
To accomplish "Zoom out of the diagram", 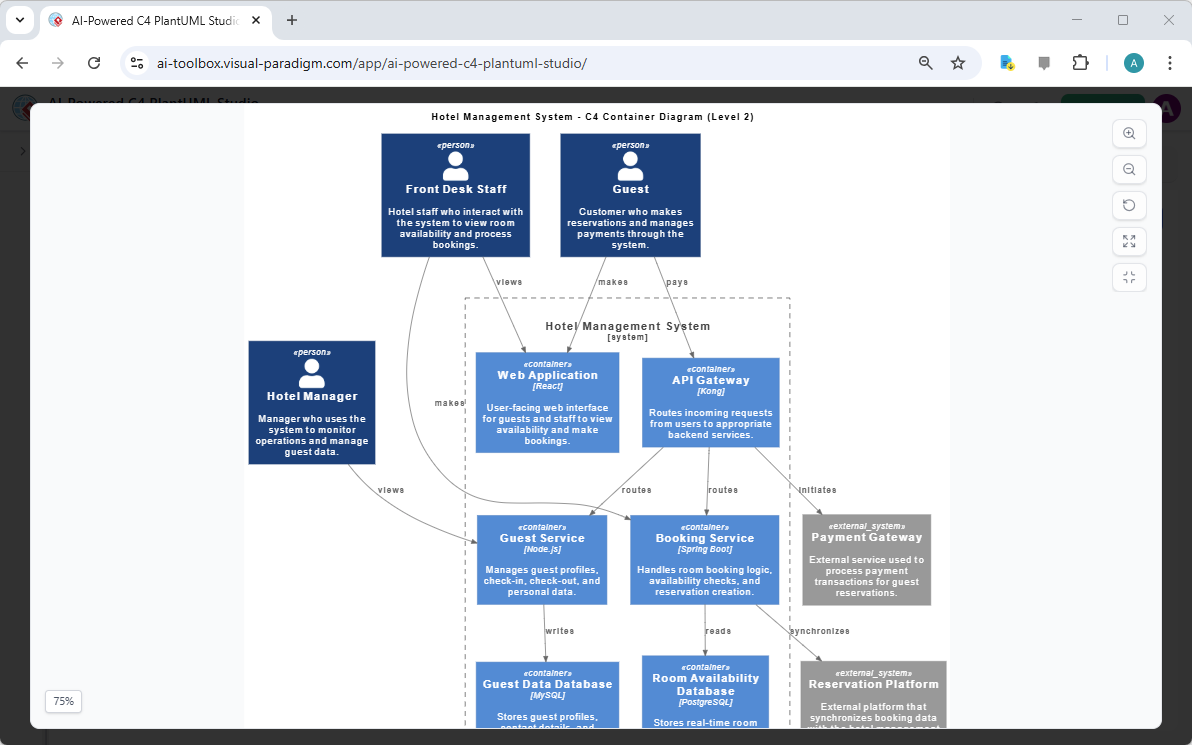I will pyautogui.click(x=1129, y=169).
